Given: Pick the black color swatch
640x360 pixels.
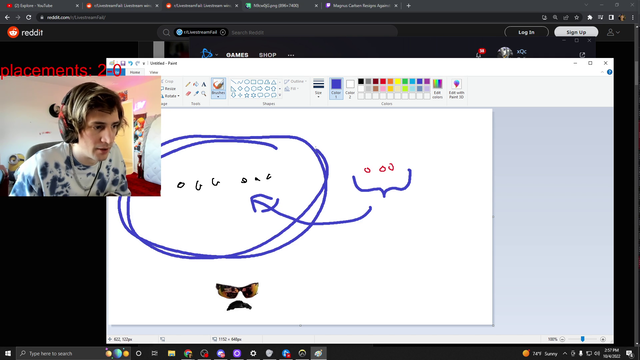Looking at the screenshot, I should click(361, 82).
